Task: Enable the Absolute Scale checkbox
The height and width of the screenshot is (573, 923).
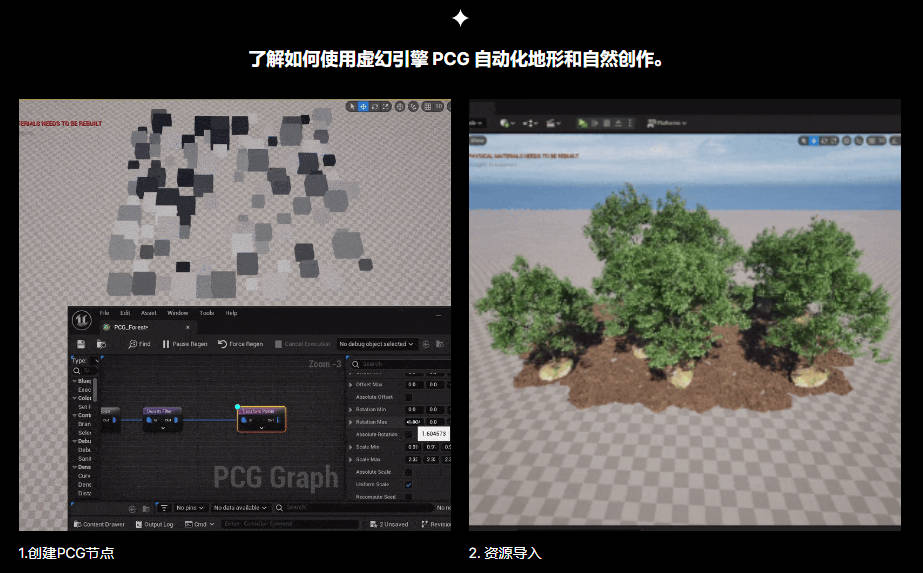Action: pyautogui.click(x=409, y=472)
